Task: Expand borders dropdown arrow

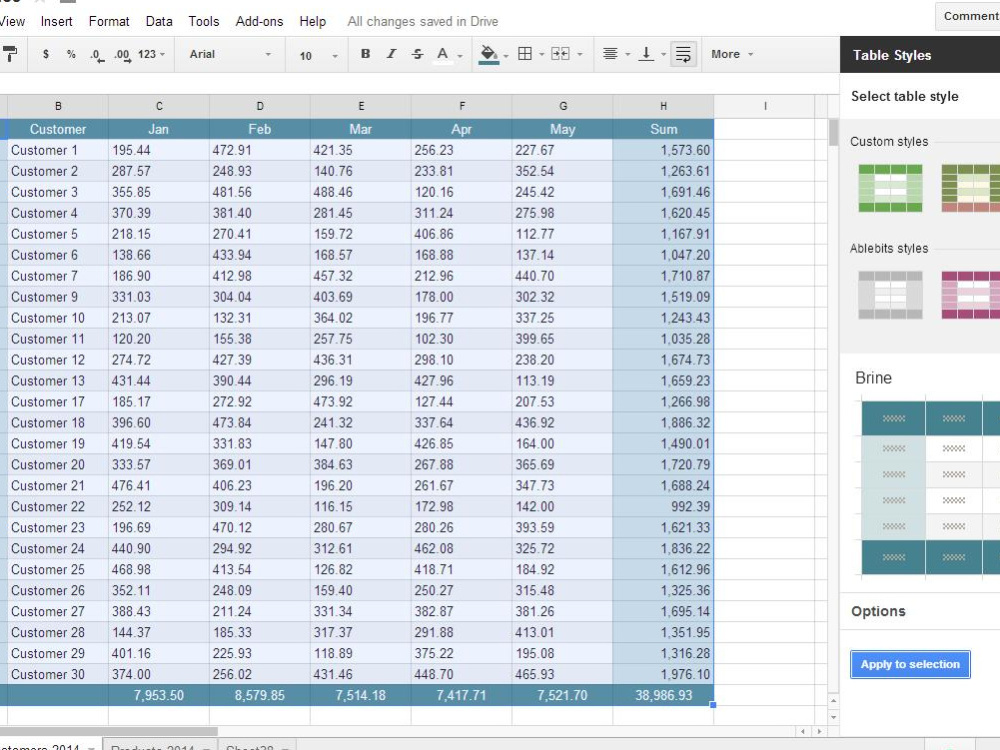Action: point(541,55)
